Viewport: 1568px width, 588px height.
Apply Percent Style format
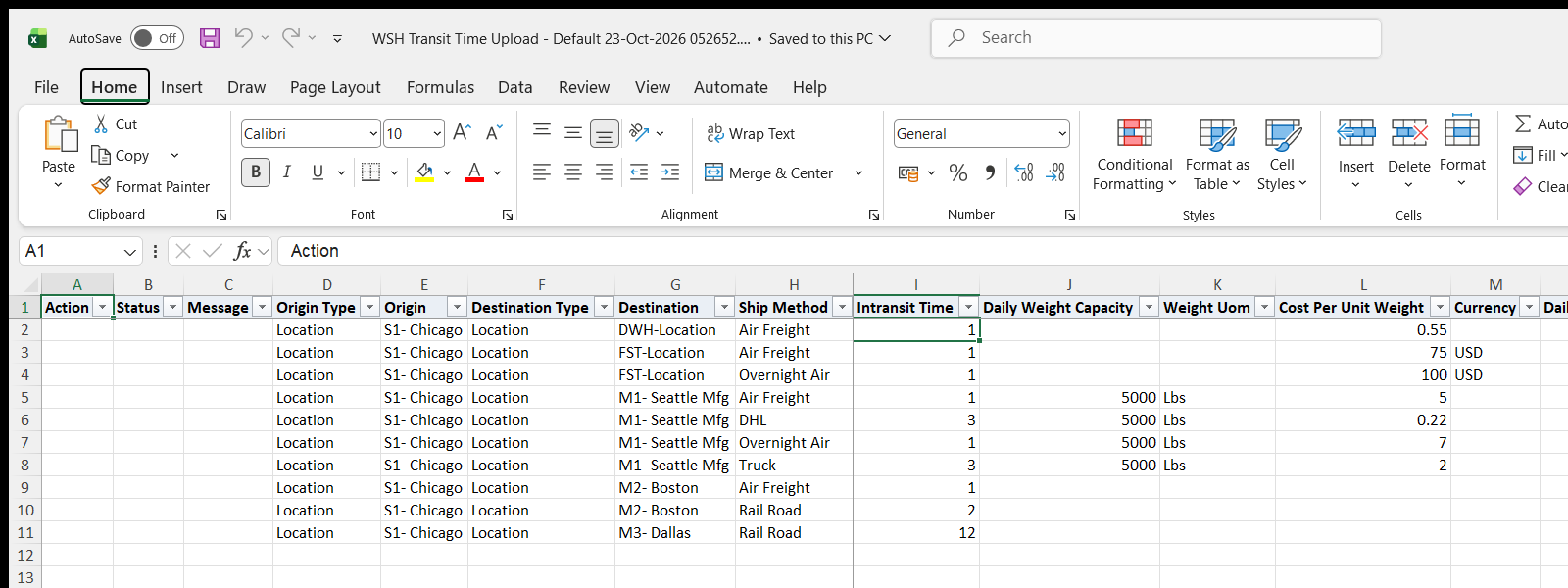(958, 173)
